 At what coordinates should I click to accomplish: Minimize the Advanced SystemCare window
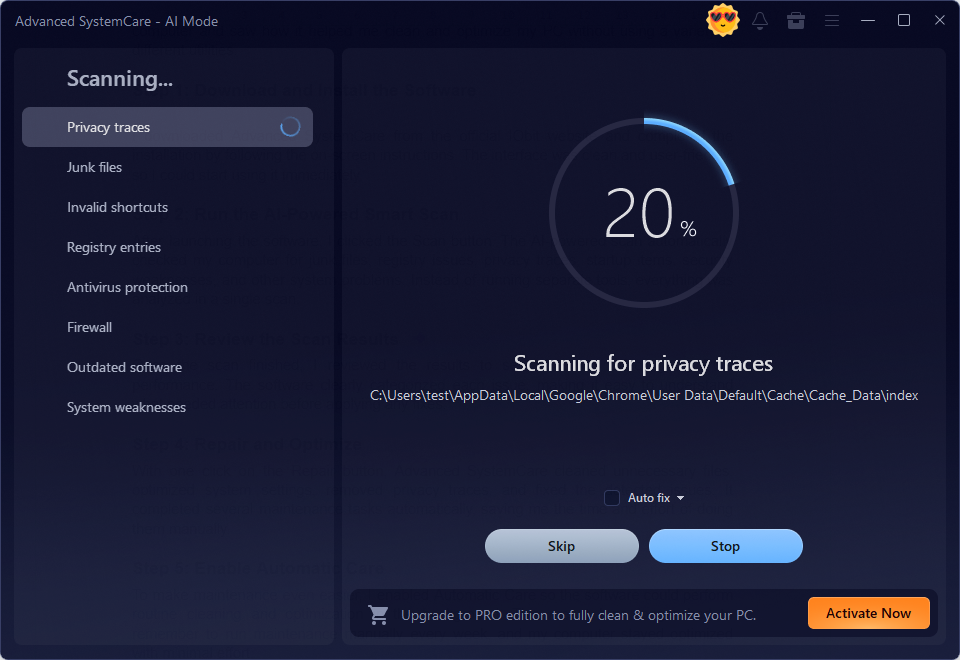[x=868, y=21]
